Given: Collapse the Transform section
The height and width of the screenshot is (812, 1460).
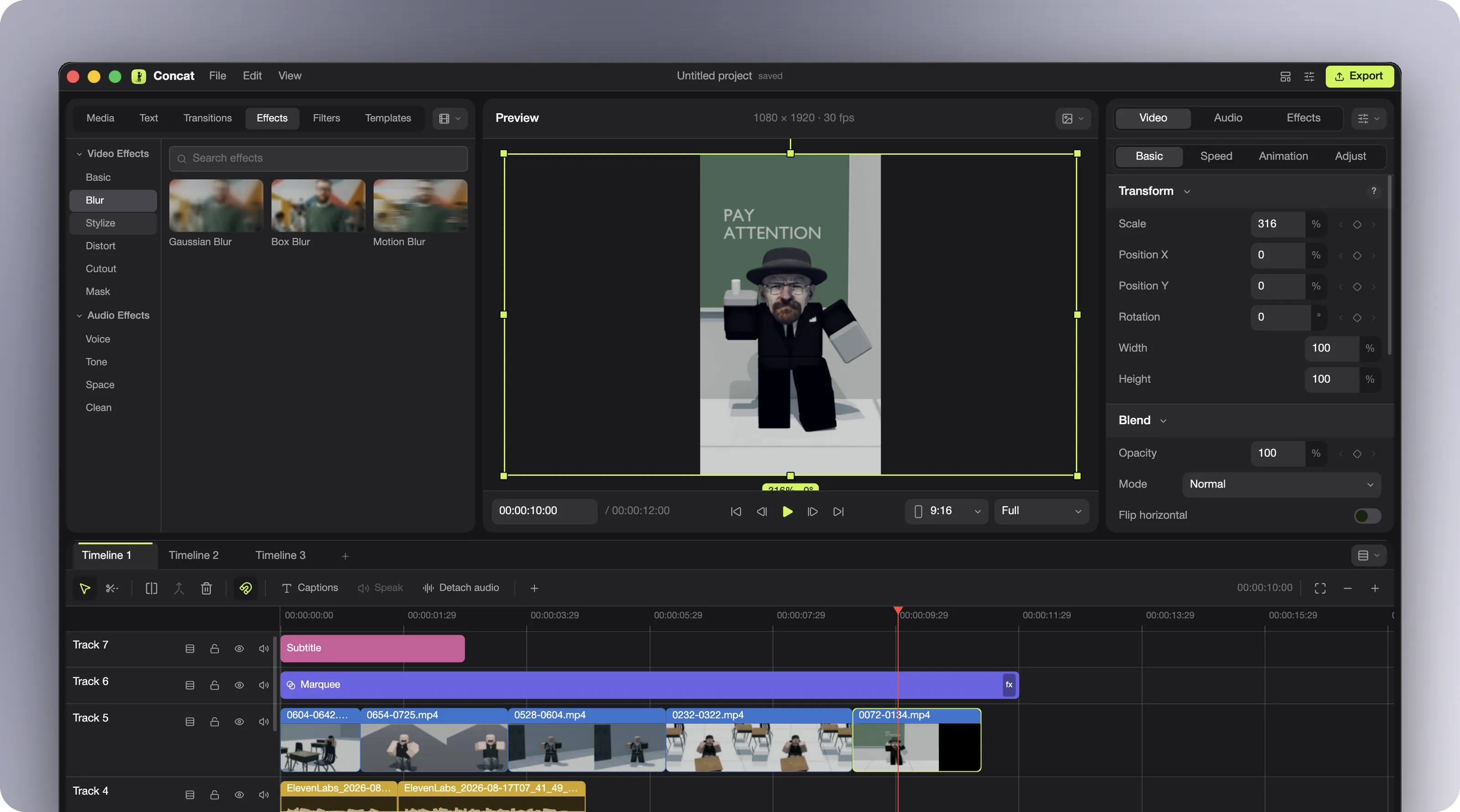Looking at the screenshot, I should (1186, 192).
